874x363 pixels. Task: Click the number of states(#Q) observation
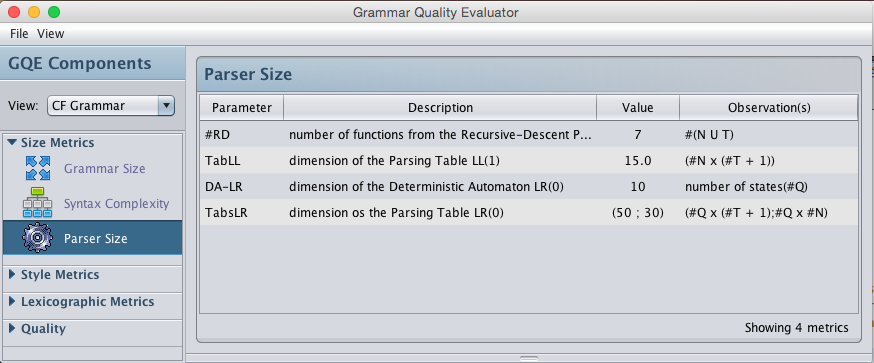tap(769, 187)
